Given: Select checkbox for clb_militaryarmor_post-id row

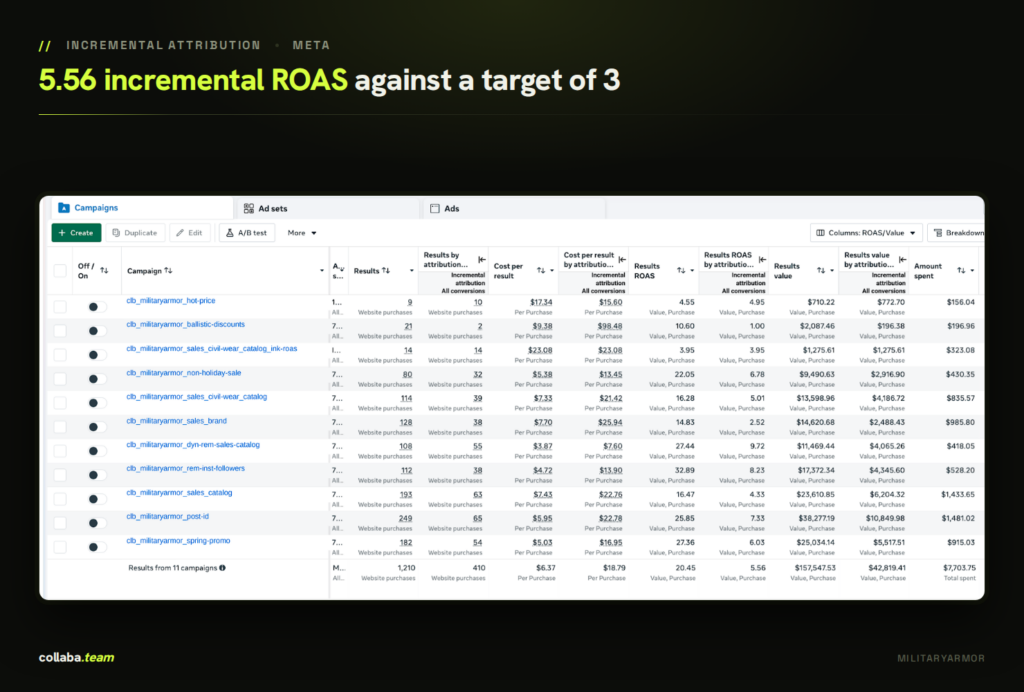Looking at the screenshot, I should (60, 522).
